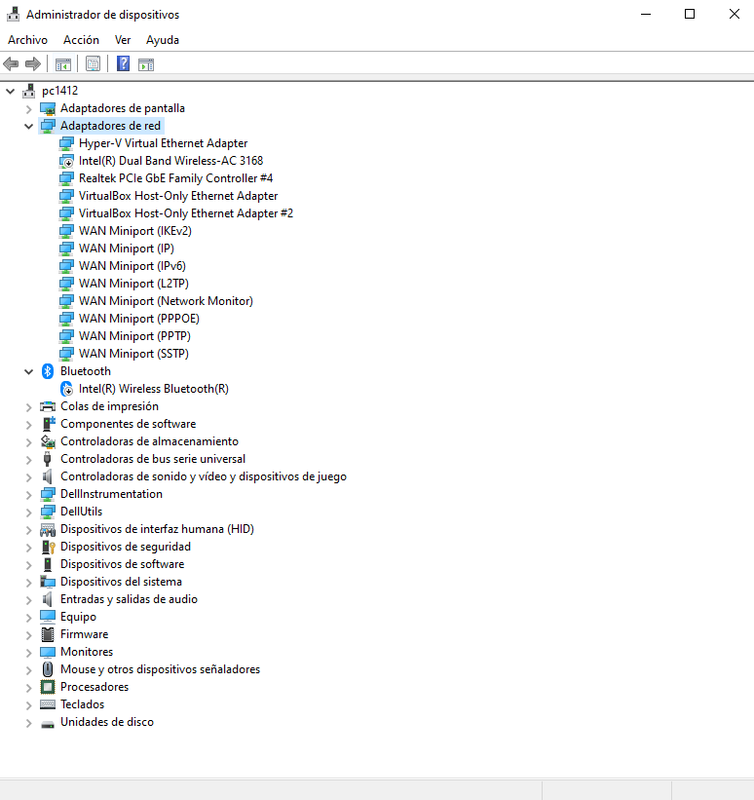Select WAN Miniport (IPv6)
The width and height of the screenshot is (754, 800).
(x=132, y=266)
